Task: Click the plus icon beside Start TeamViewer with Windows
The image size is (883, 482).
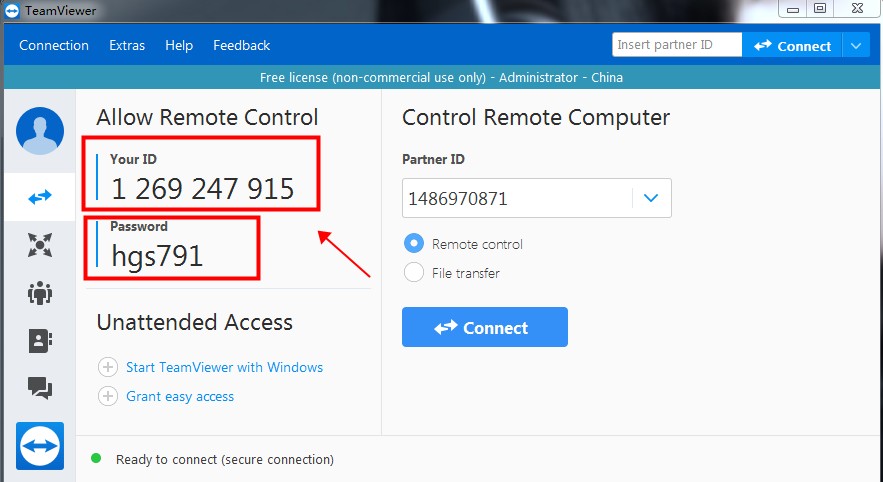Action: tap(108, 367)
